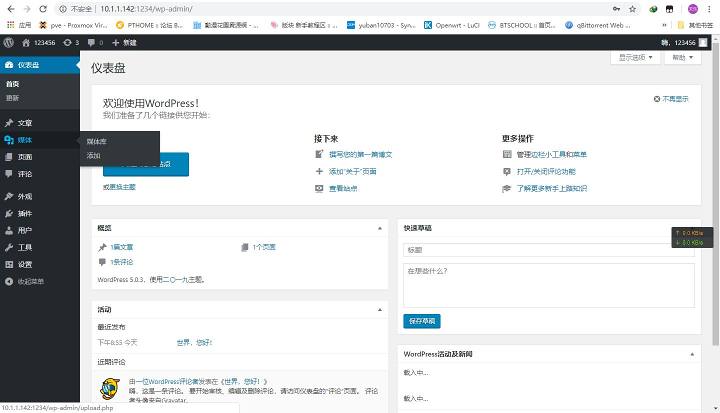Viewport: 720px width, 413px height.
Task: Select Media Library 媒体库 in flyout
Action: pyautogui.click(x=96, y=141)
